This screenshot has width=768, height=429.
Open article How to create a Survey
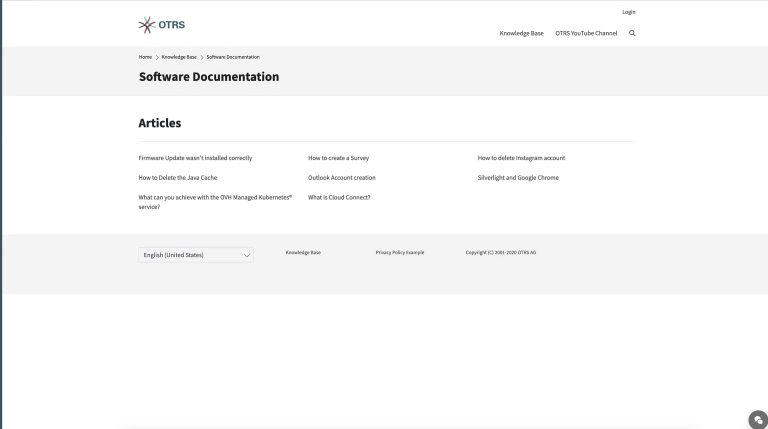coord(338,158)
